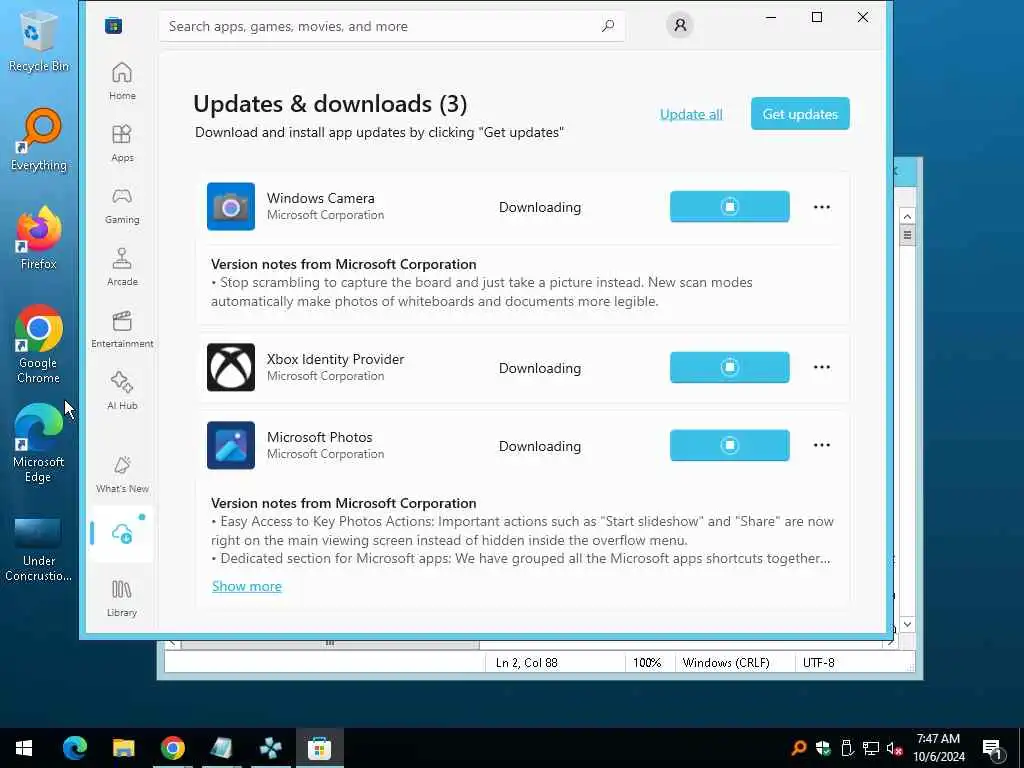Image resolution: width=1024 pixels, height=768 pixels.
Task: Click the Xbox Identity Provider title text
Action: pyautogui.click(x=336, y=359)
